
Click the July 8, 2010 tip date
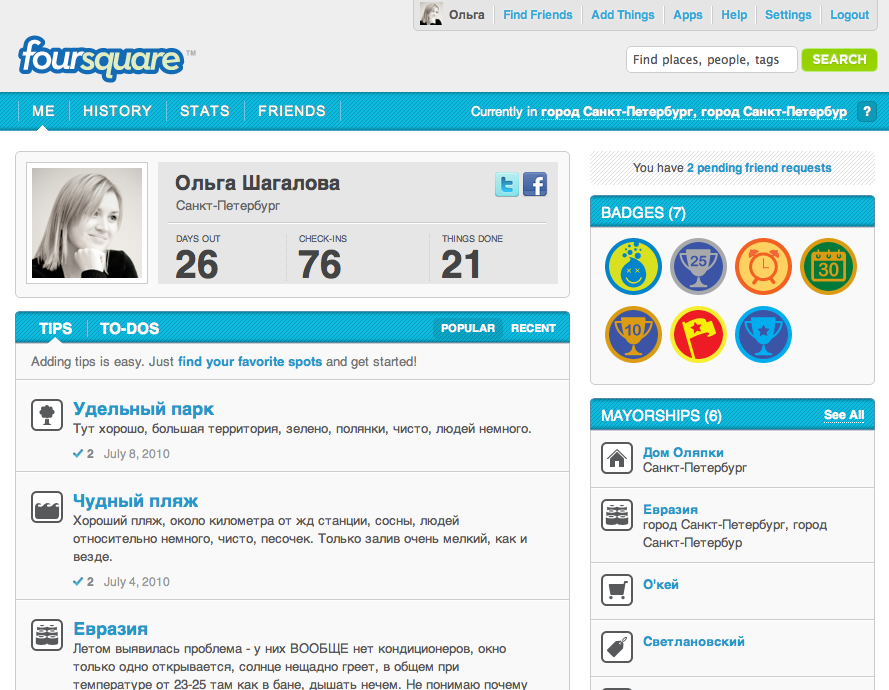point(136,454)
